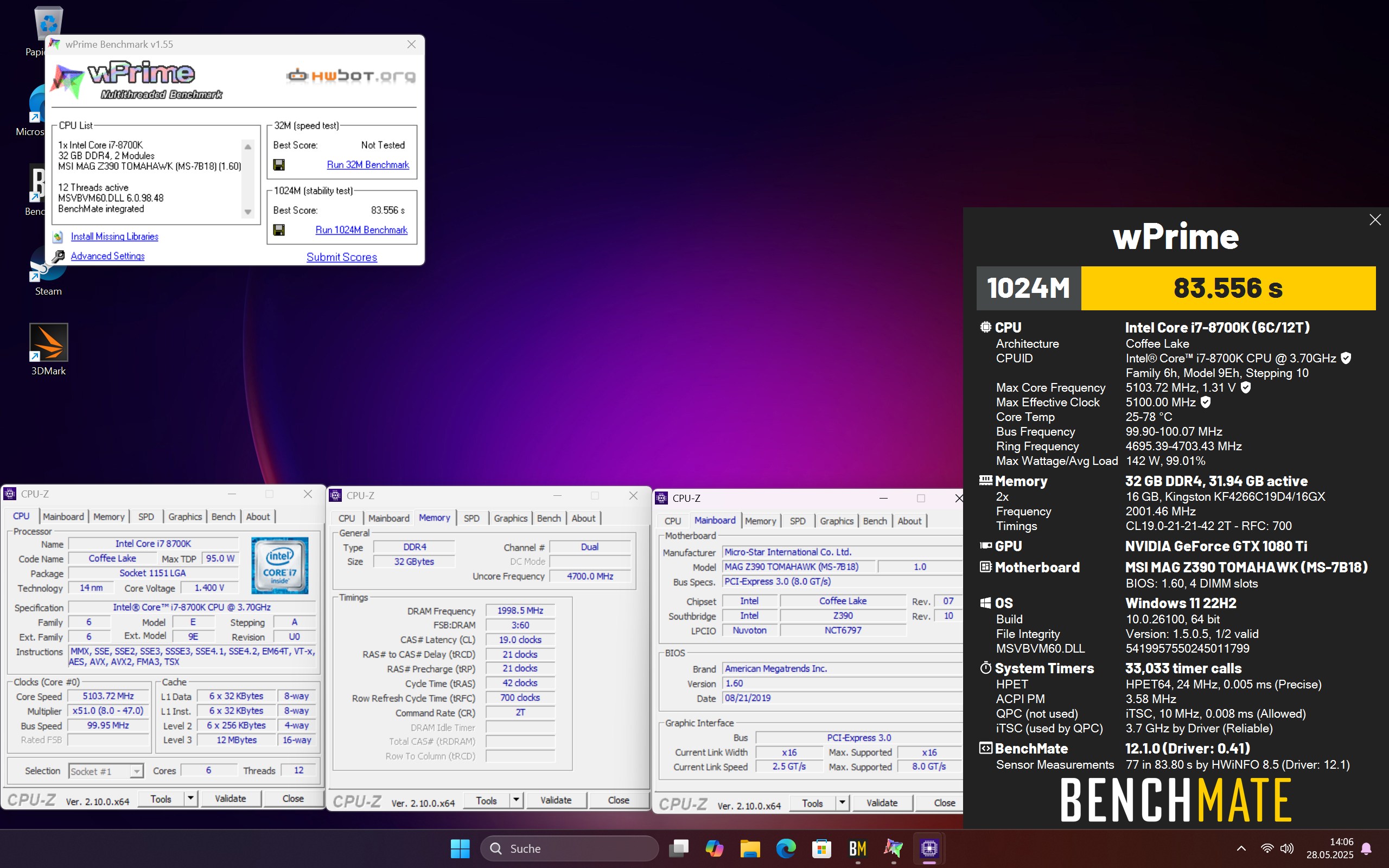Click the Uncore Frequency value 4700.0 MHz
The image size is (1389, 868).
click(x=589, y=576)
